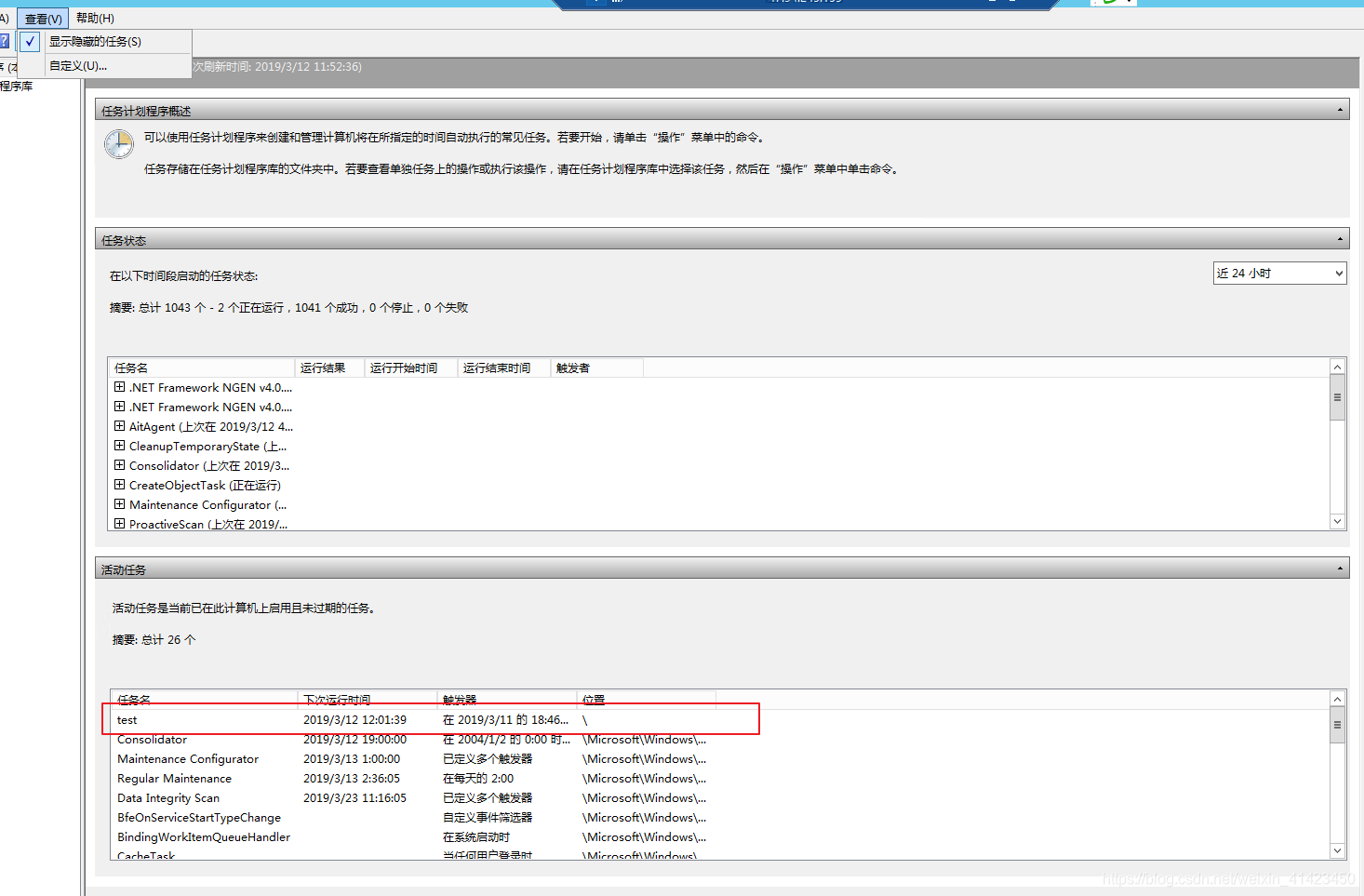This screenshot has height=896, width=1364.
Task: Sort by 运行开始时间 column header
Action: click(x=411, y=368)
